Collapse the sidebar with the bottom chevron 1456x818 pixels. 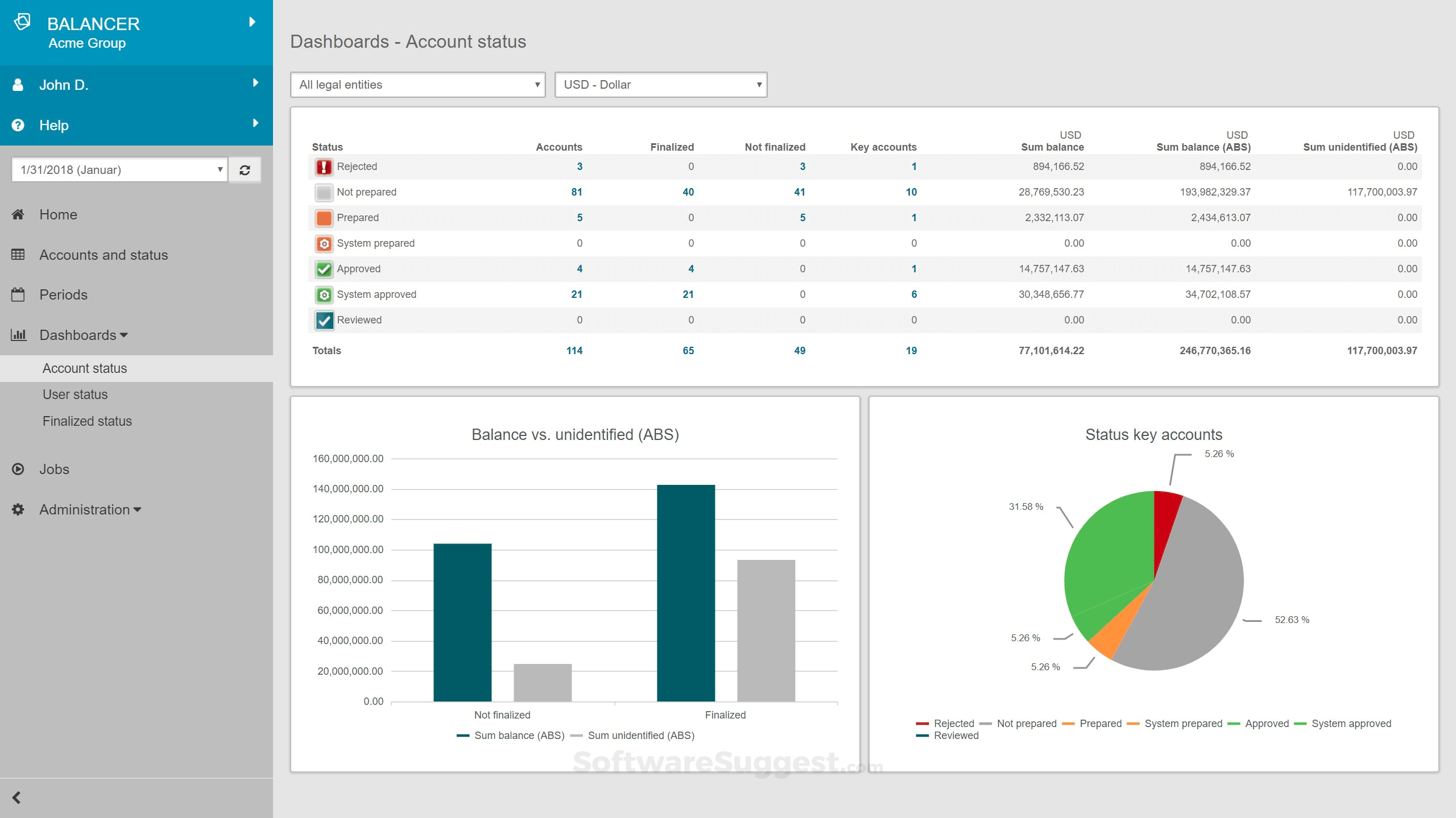pos(16,796)
